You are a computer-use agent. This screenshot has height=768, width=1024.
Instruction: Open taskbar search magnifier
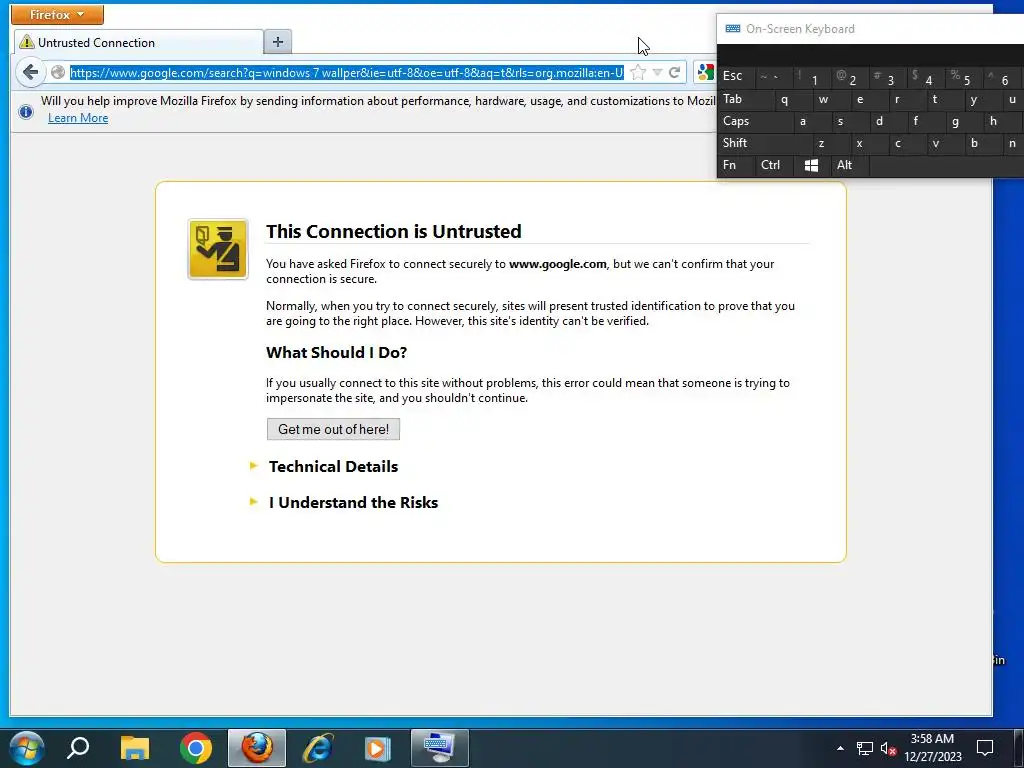tap(78, 748)
